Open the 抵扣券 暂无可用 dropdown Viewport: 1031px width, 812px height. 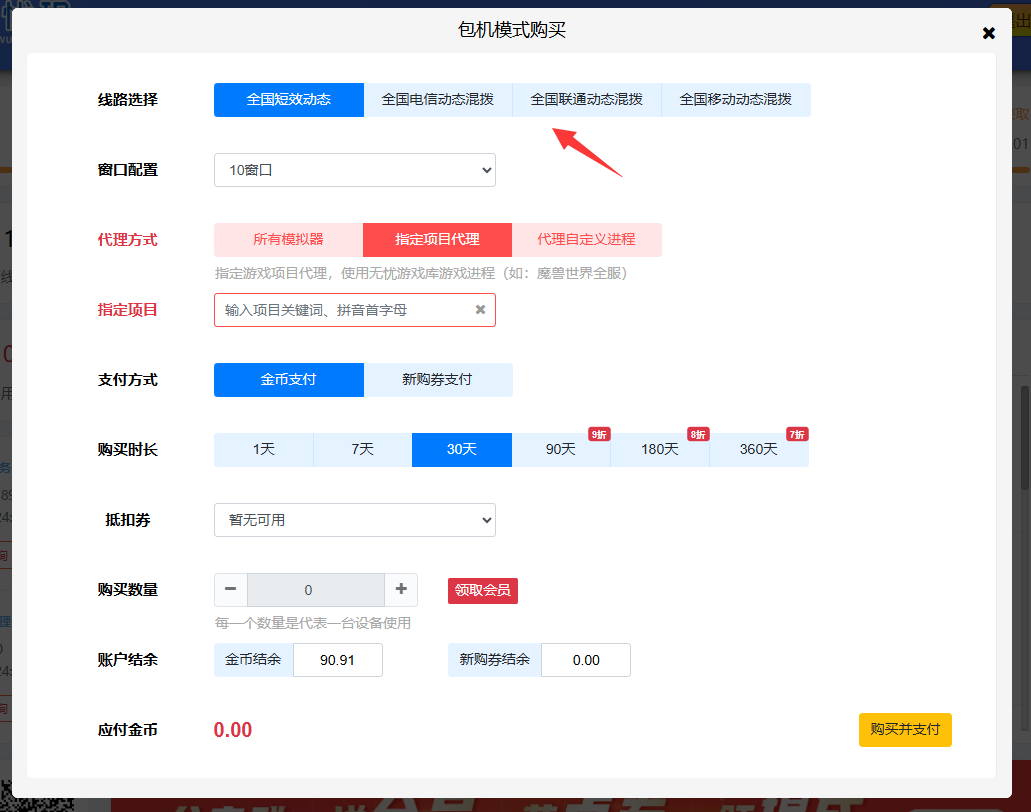tap(354, 520)
